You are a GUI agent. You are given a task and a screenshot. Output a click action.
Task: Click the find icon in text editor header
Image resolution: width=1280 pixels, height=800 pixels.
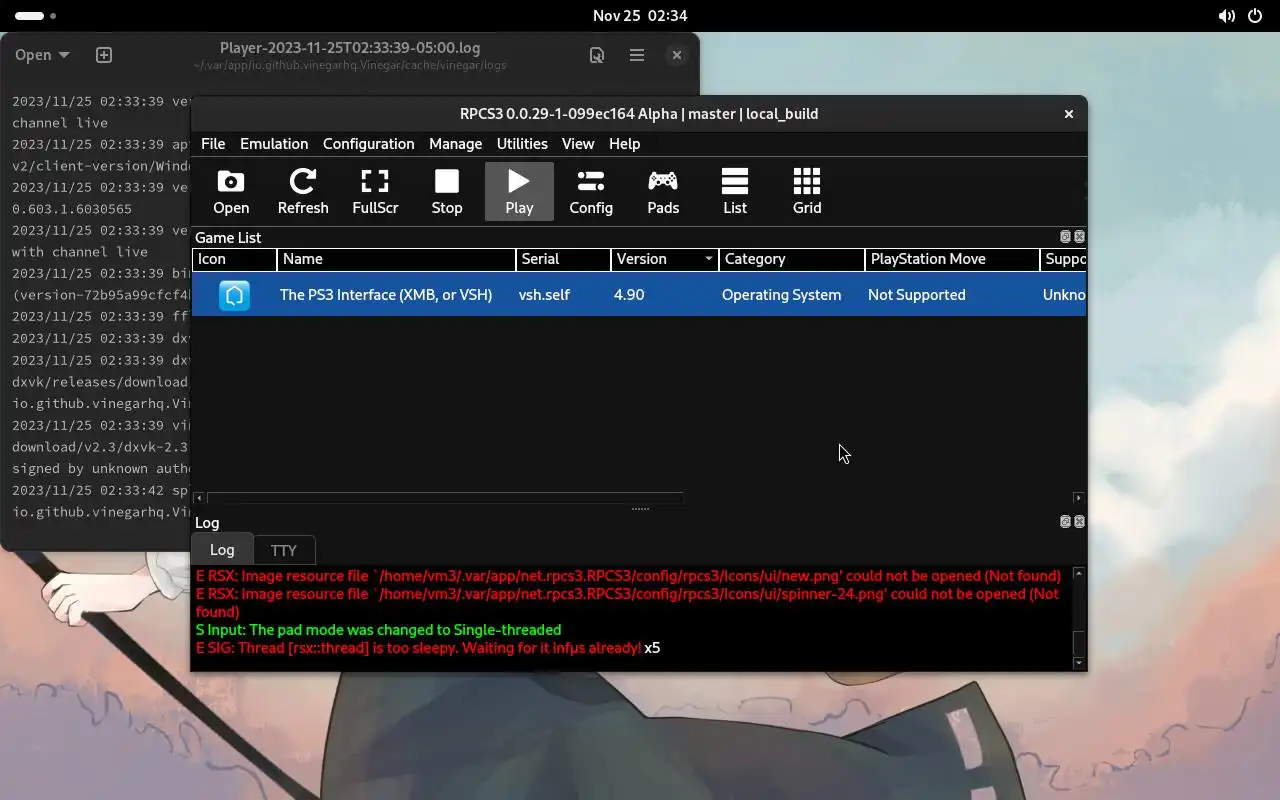click(597, 55)
